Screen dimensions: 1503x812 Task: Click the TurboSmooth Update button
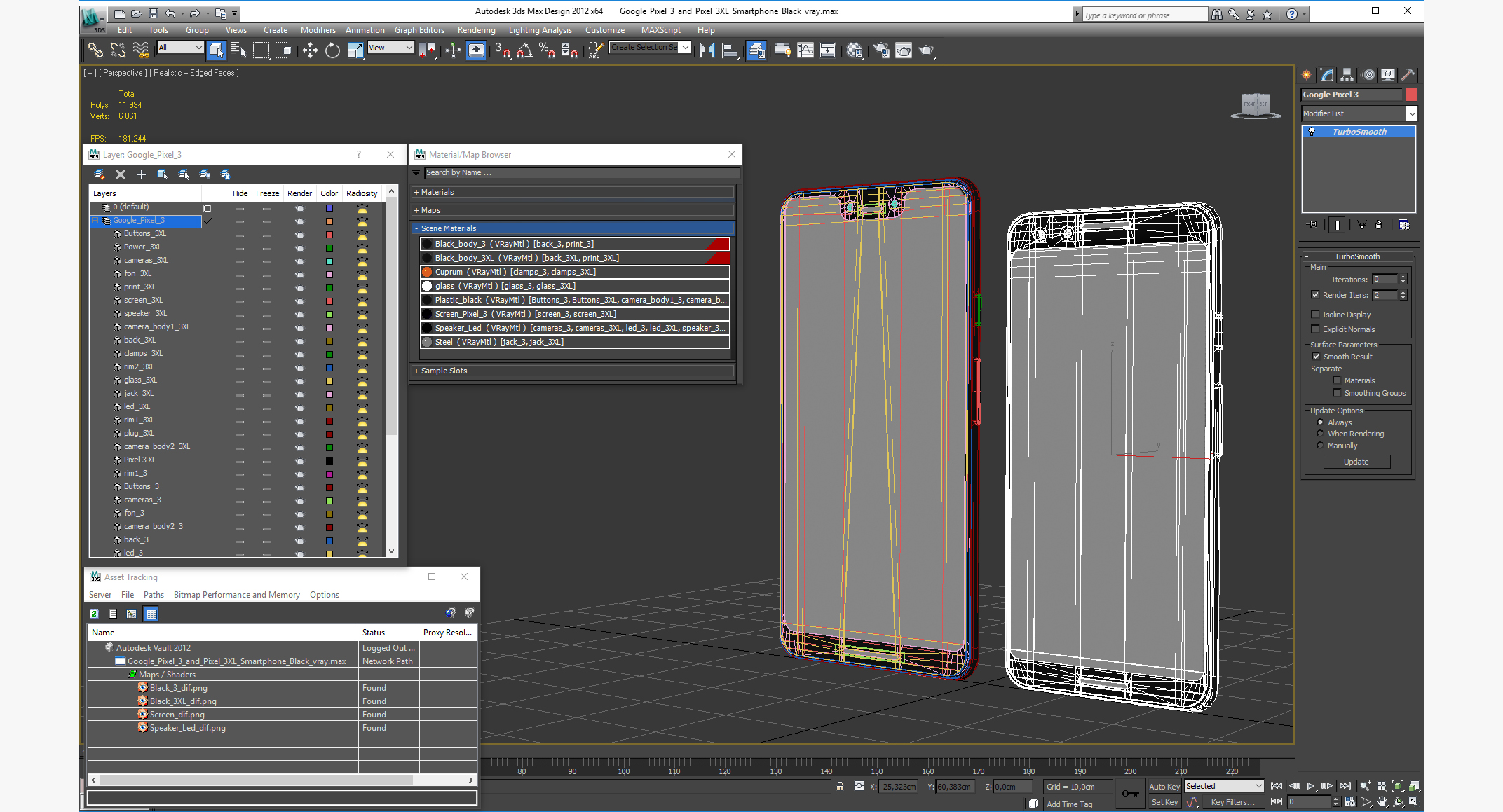click(x=1356, y=462)
